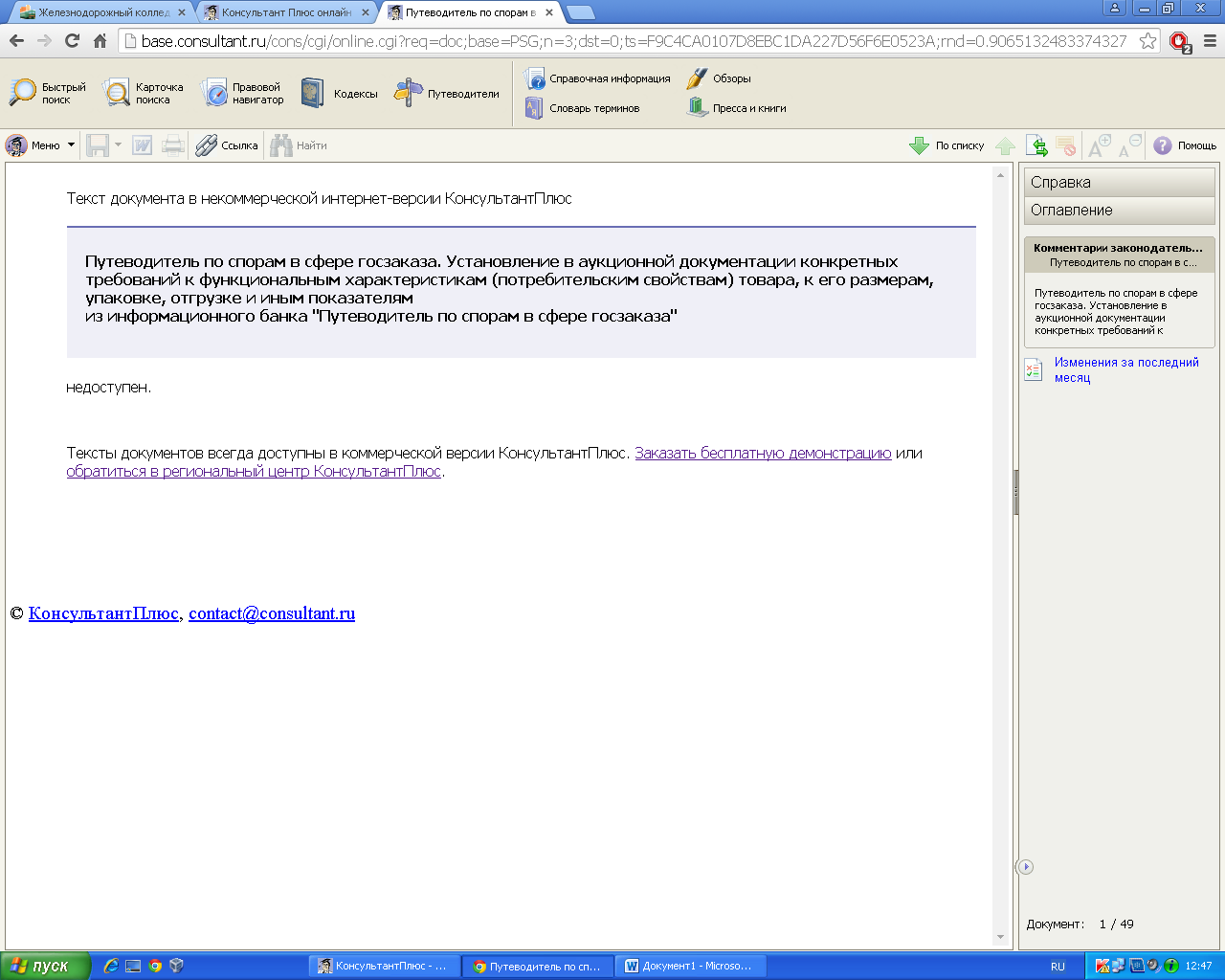The width and height of the screenshot is (1225, 980).
Task: Open Chrome main menu
Action: point(1210,41)
